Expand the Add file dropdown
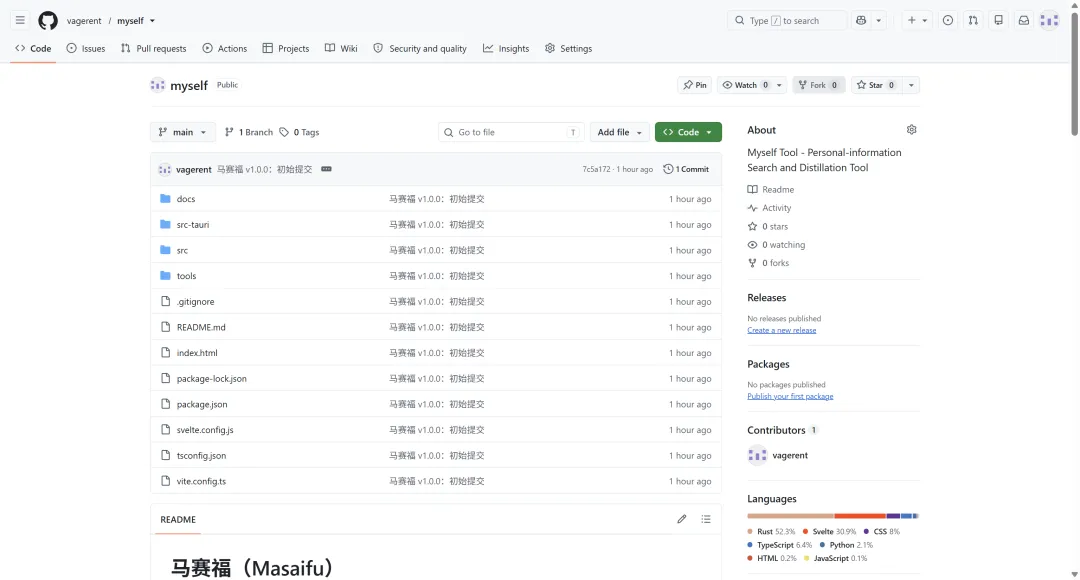 (x=619, y=132)
